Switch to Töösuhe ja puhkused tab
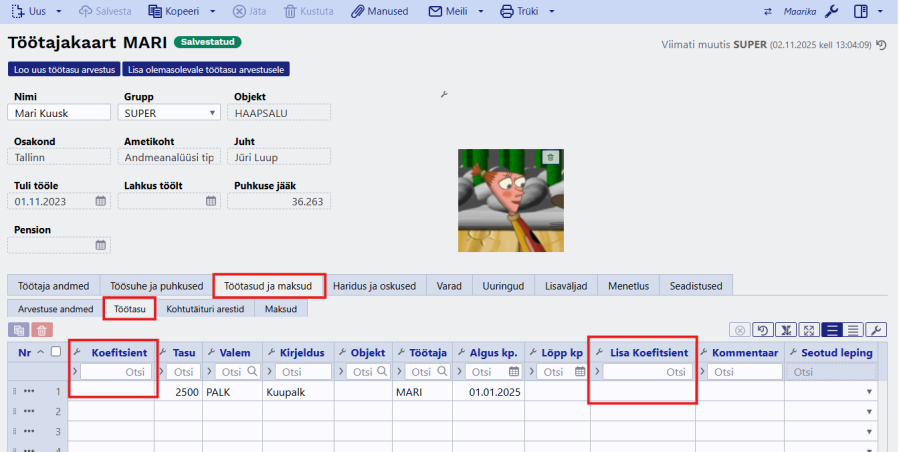899x452 pixels. [157, 286]
